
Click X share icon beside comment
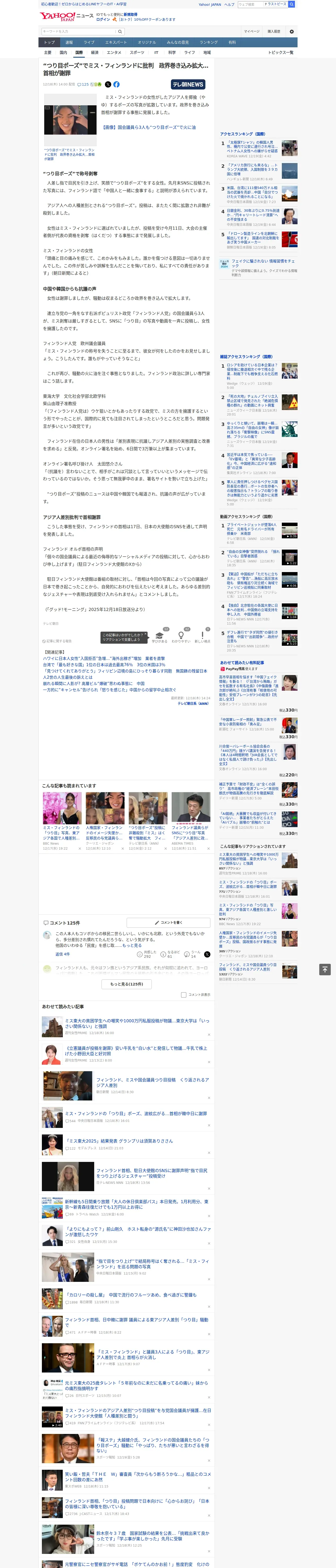click(x=207, y=954)
